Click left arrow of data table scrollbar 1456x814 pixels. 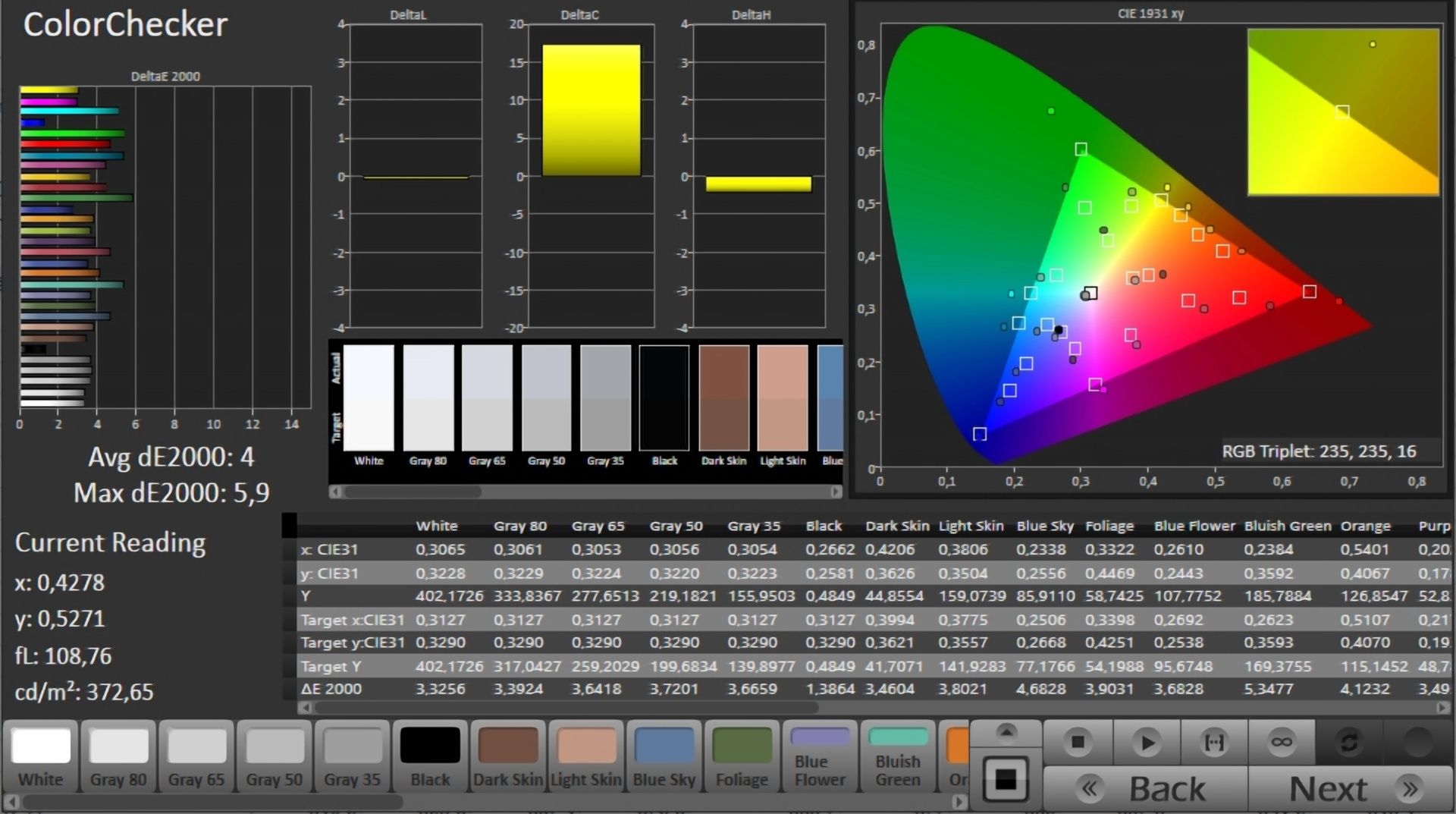tap(305, 707)
